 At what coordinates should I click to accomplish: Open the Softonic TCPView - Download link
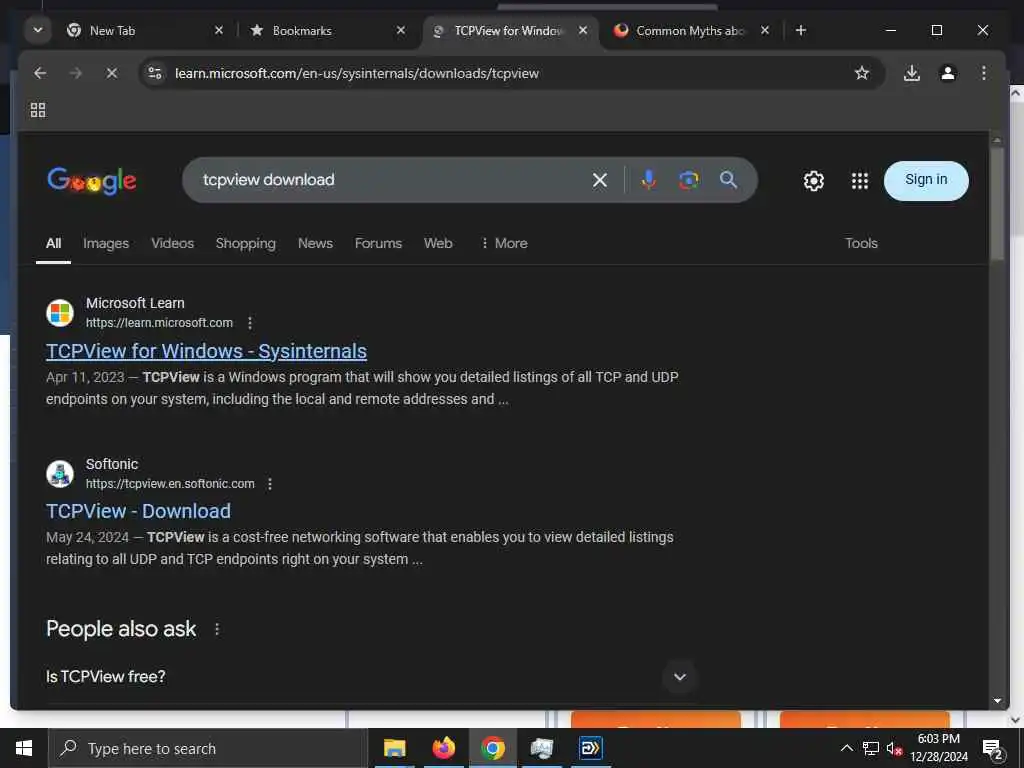(138, 511)
